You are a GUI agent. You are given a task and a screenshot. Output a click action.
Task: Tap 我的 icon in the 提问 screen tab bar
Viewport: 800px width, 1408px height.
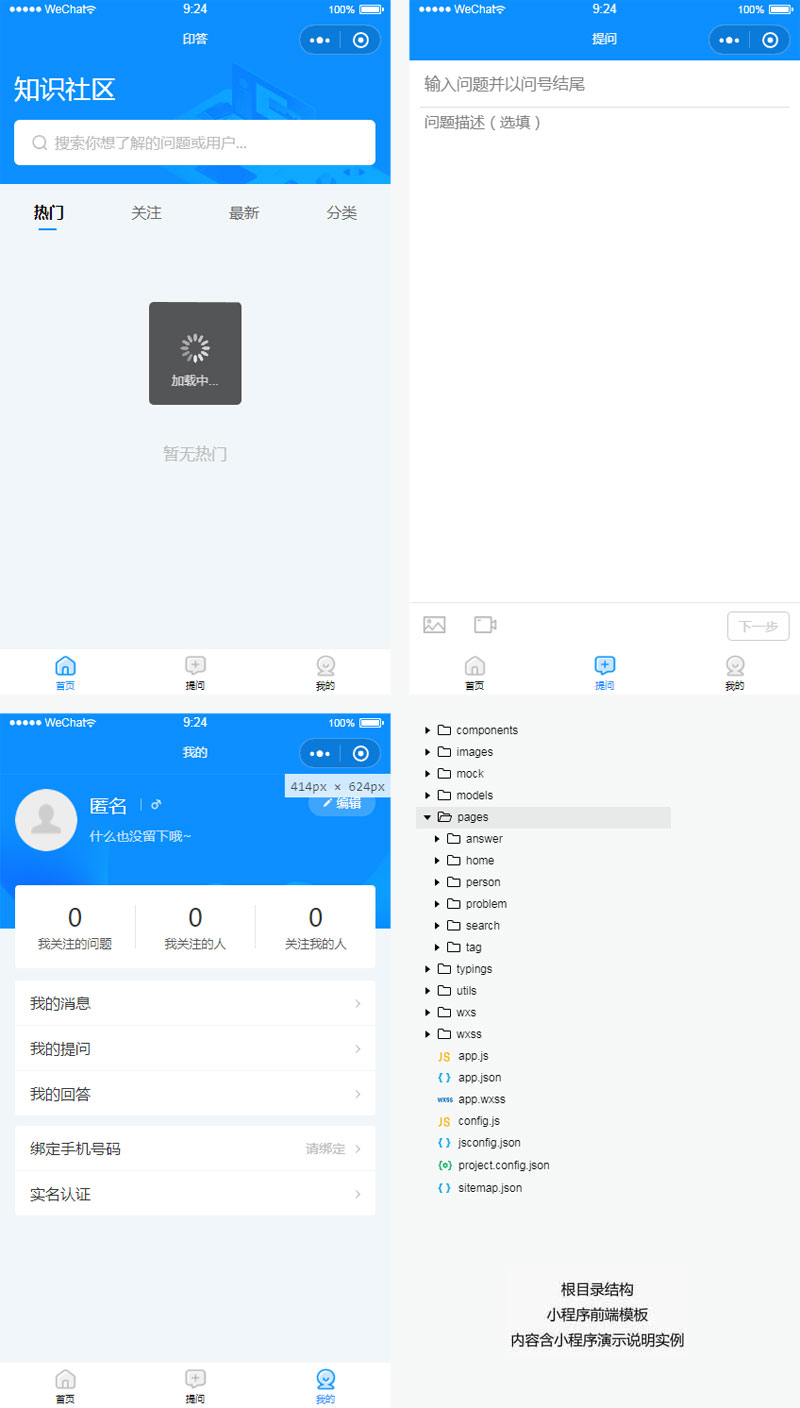735,665
